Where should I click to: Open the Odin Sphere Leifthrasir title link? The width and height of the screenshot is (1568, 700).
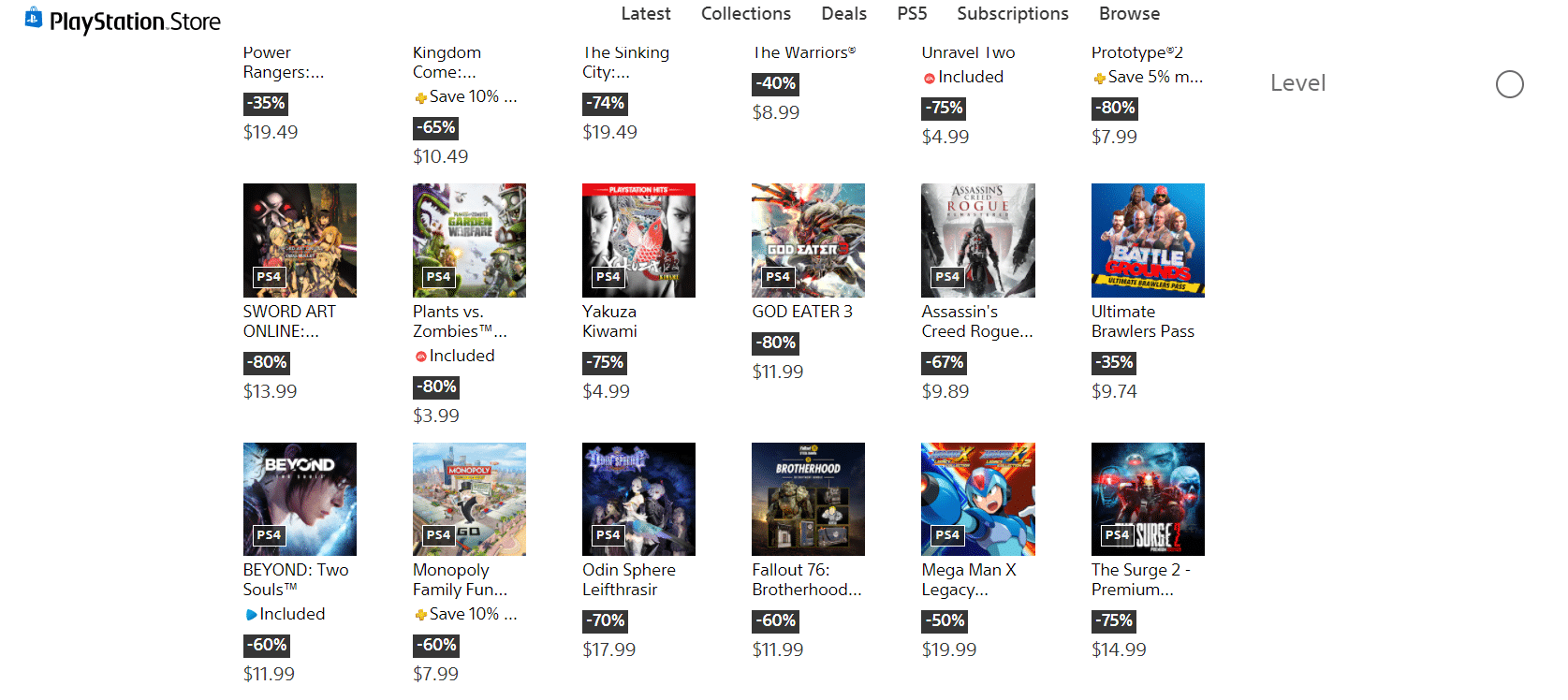[628, 579]
